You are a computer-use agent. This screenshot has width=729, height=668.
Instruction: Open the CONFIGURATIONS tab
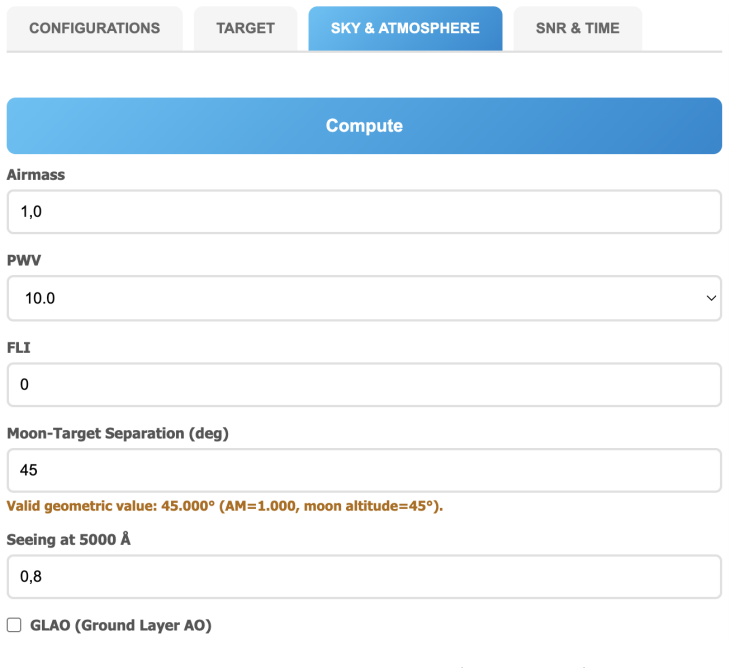pos(94,28)
